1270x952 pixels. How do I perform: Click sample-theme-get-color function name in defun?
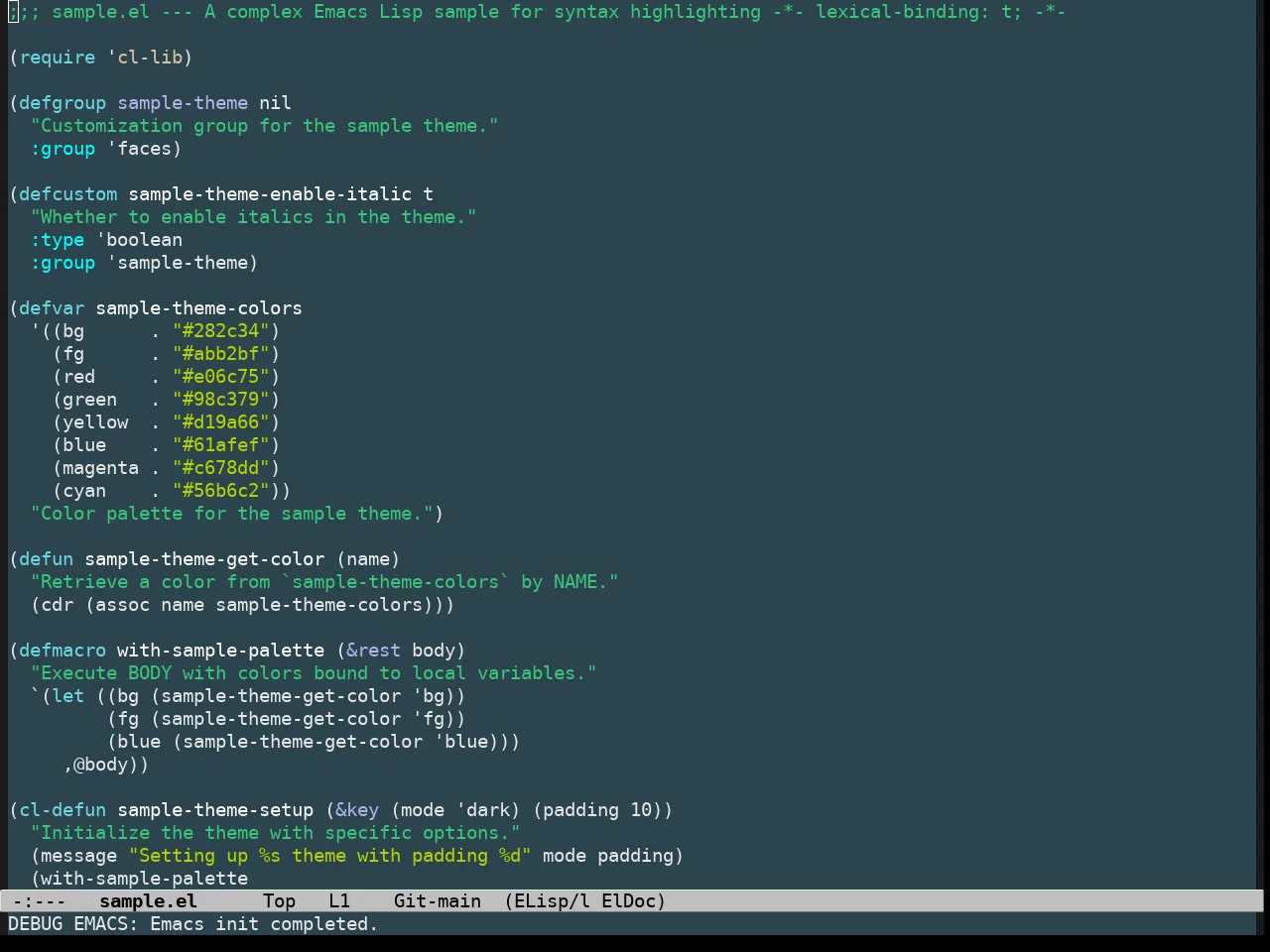tap(204, 559)
